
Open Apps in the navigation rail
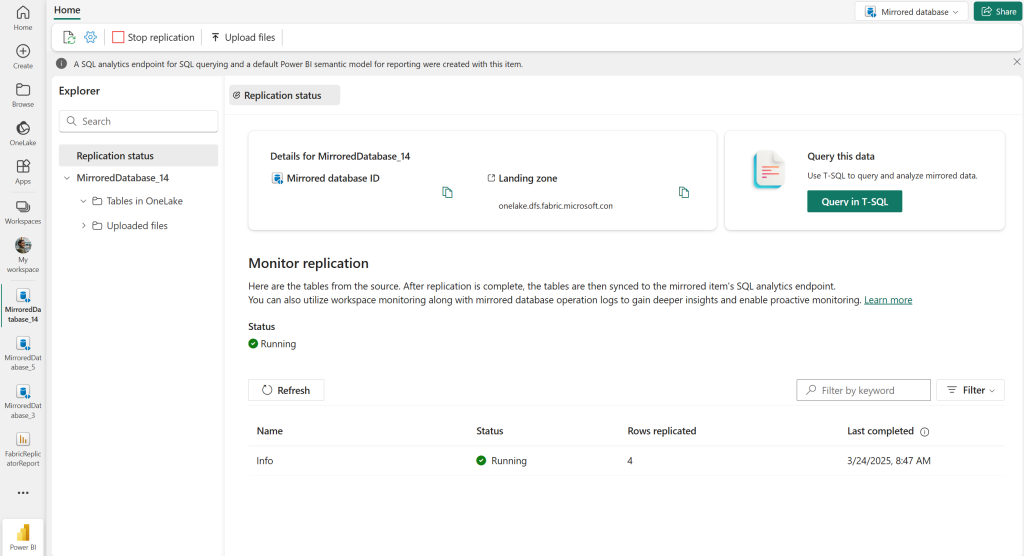click(23, 172)
